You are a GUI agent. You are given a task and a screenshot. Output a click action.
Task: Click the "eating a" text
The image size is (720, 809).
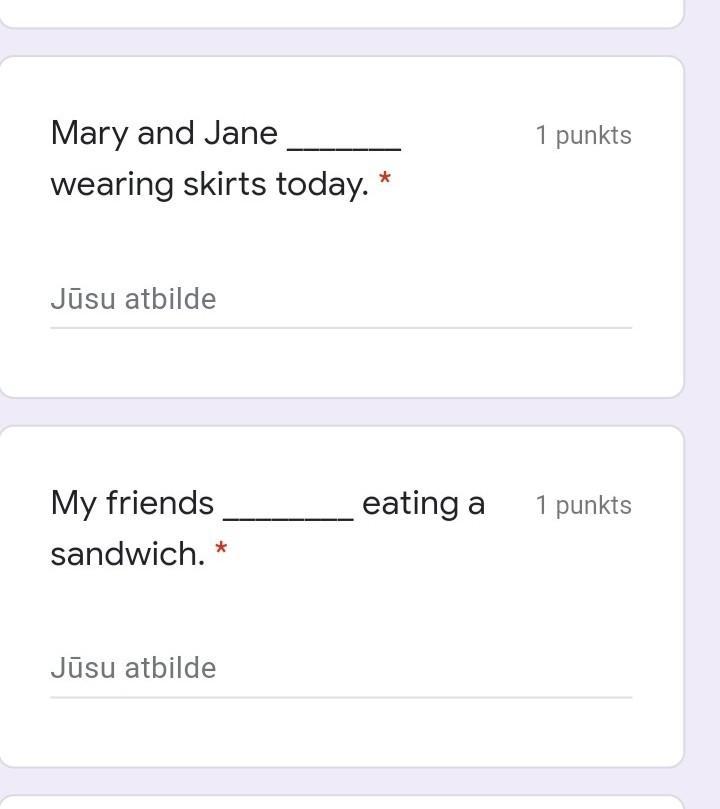(423, 504)
